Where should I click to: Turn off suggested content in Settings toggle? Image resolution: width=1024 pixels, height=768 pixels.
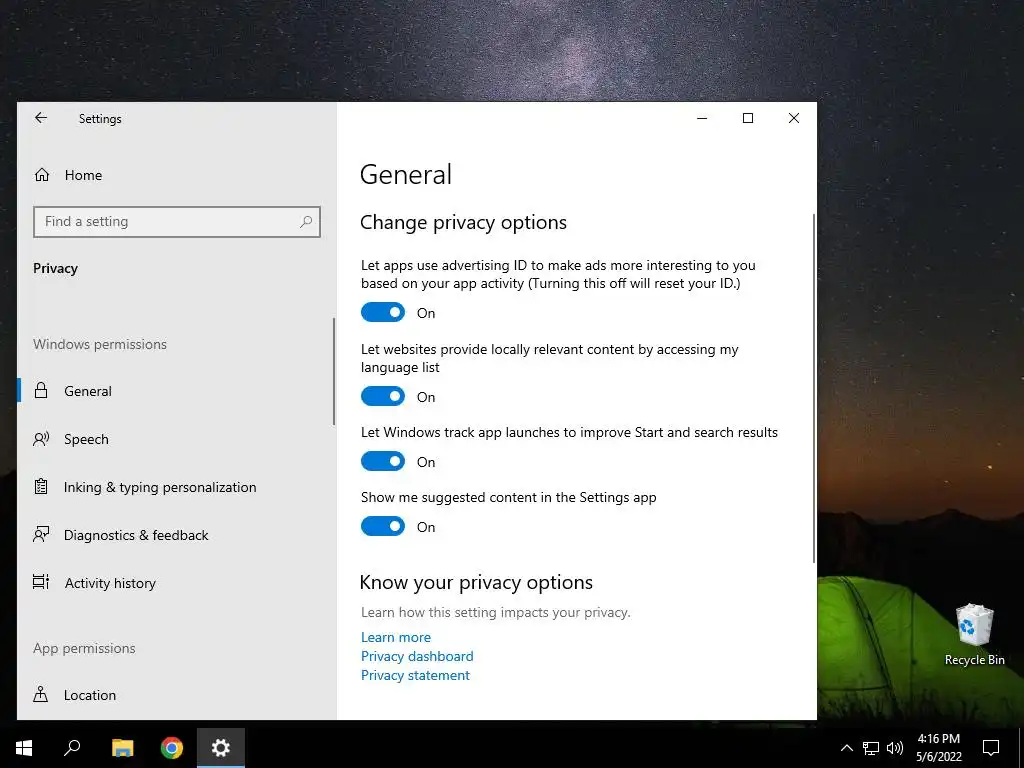click(383, 526)
